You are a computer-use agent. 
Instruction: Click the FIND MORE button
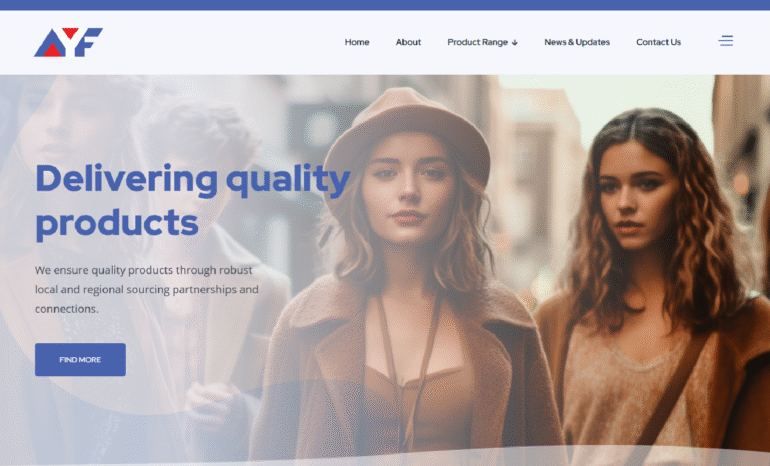tap(80, 359)
